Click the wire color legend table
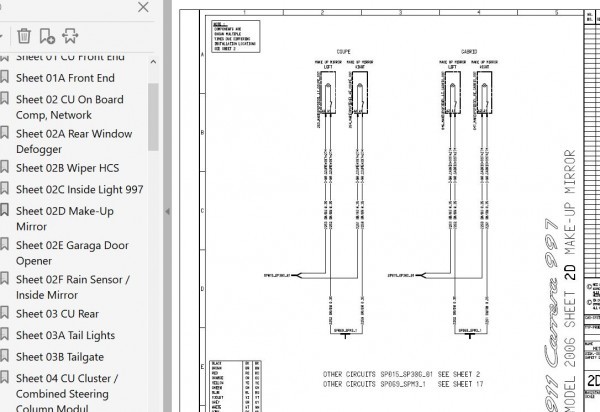This screenshot has width=600, height=412. point(235,386)
